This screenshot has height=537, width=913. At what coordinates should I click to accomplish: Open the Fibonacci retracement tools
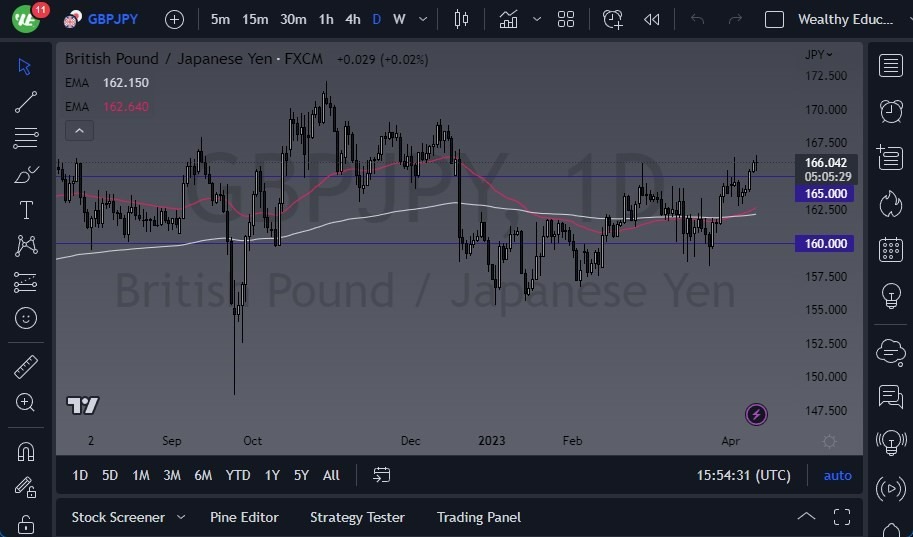coord(26,138)
